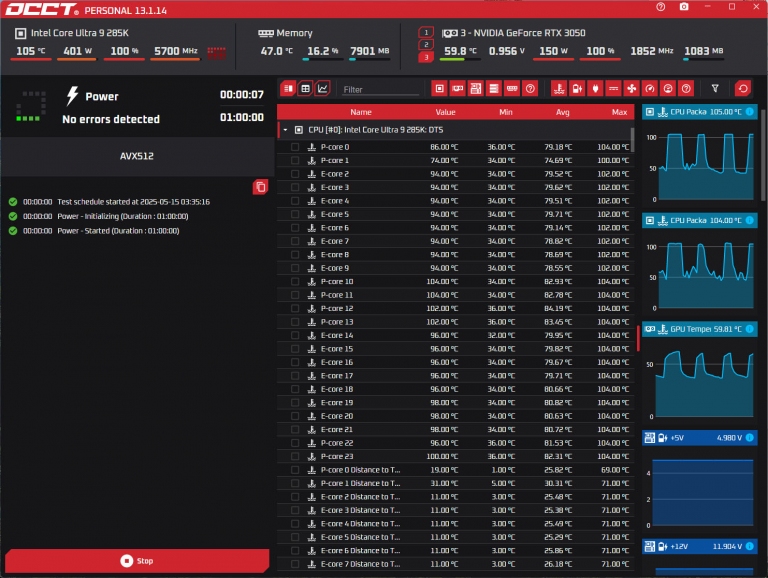The height and width of the screenshot is (578, 768).
Task: Select the +12V graph header
Action: tap(700, 547)
